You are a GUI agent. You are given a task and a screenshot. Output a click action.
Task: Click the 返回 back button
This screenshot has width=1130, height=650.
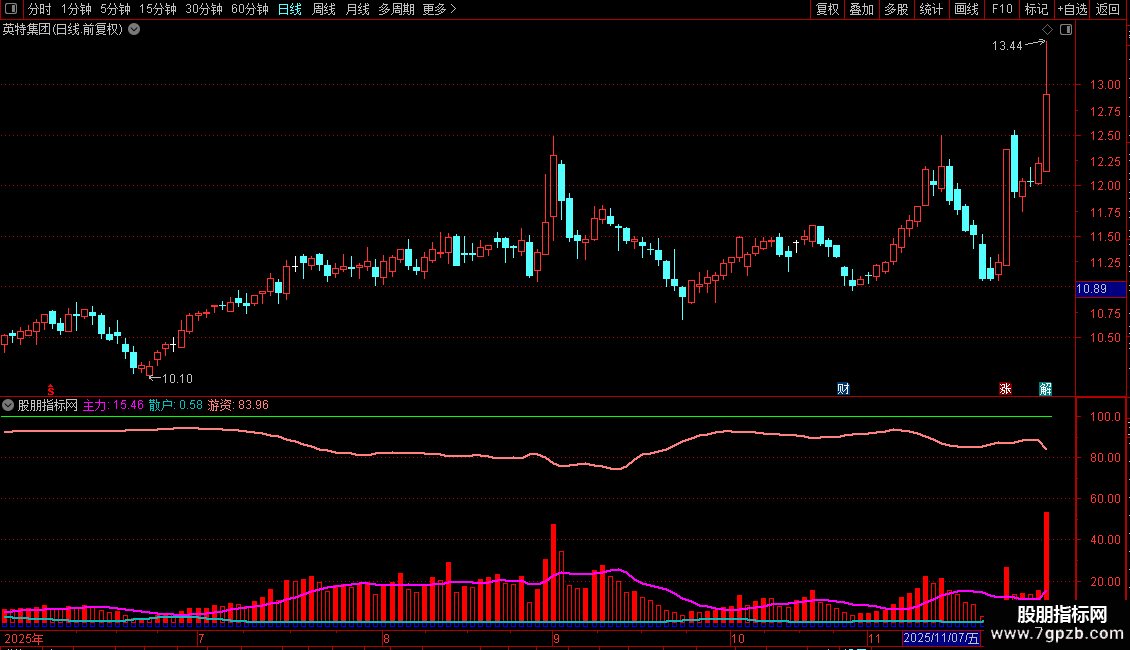1108,9
